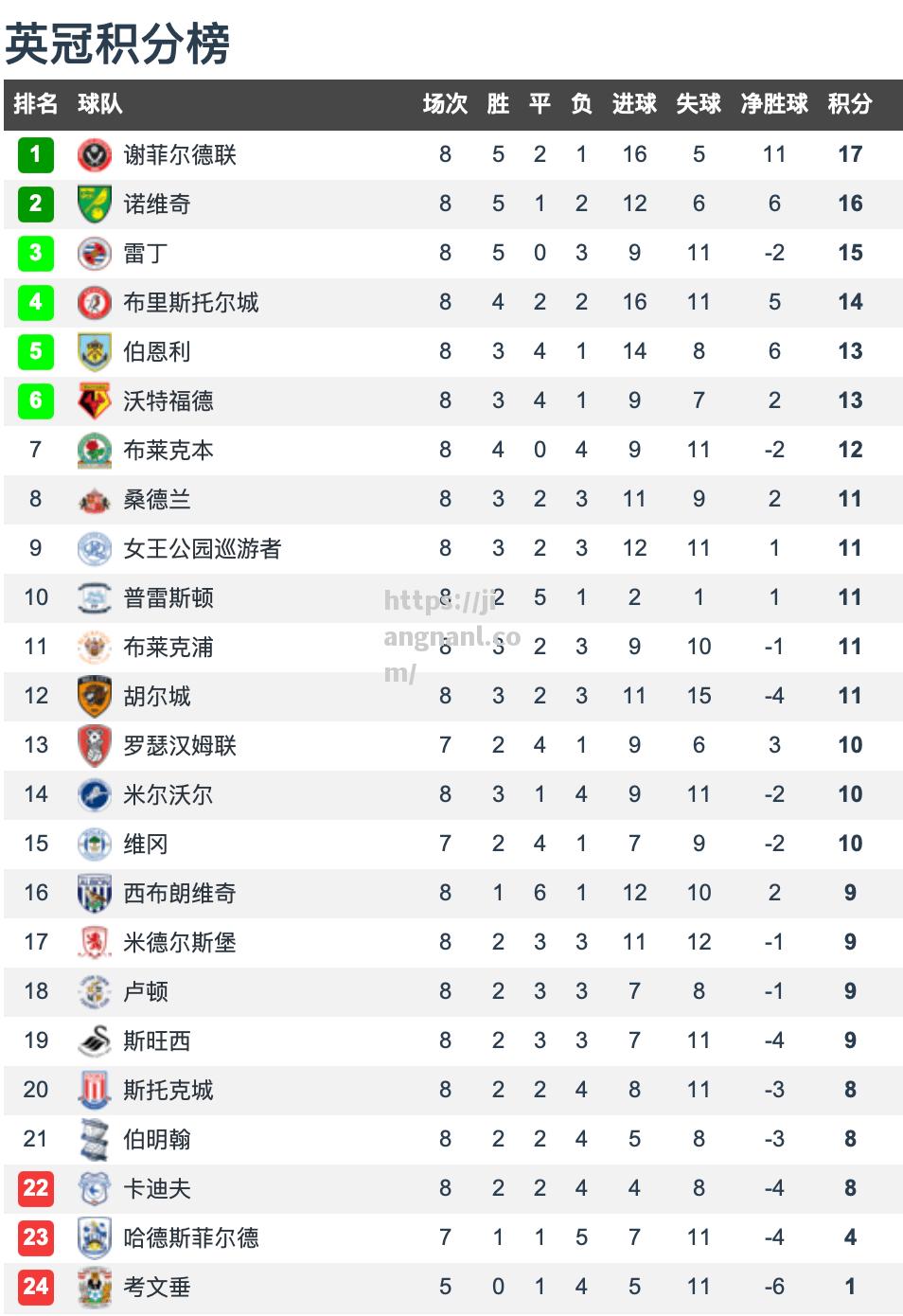Click the 斯旺西 swan logo
The width and height of the screenshot is (903, 1316).
pos(95,1040)
